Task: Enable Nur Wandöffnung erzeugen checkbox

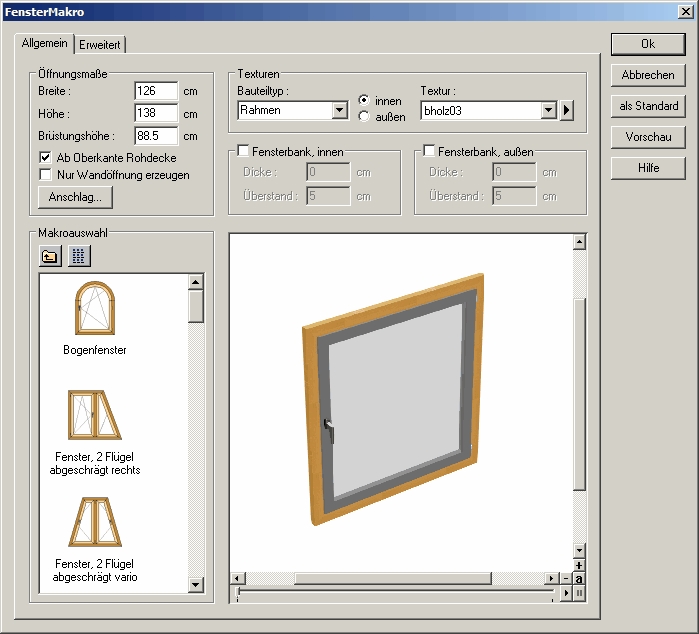Action: (45, 175)
